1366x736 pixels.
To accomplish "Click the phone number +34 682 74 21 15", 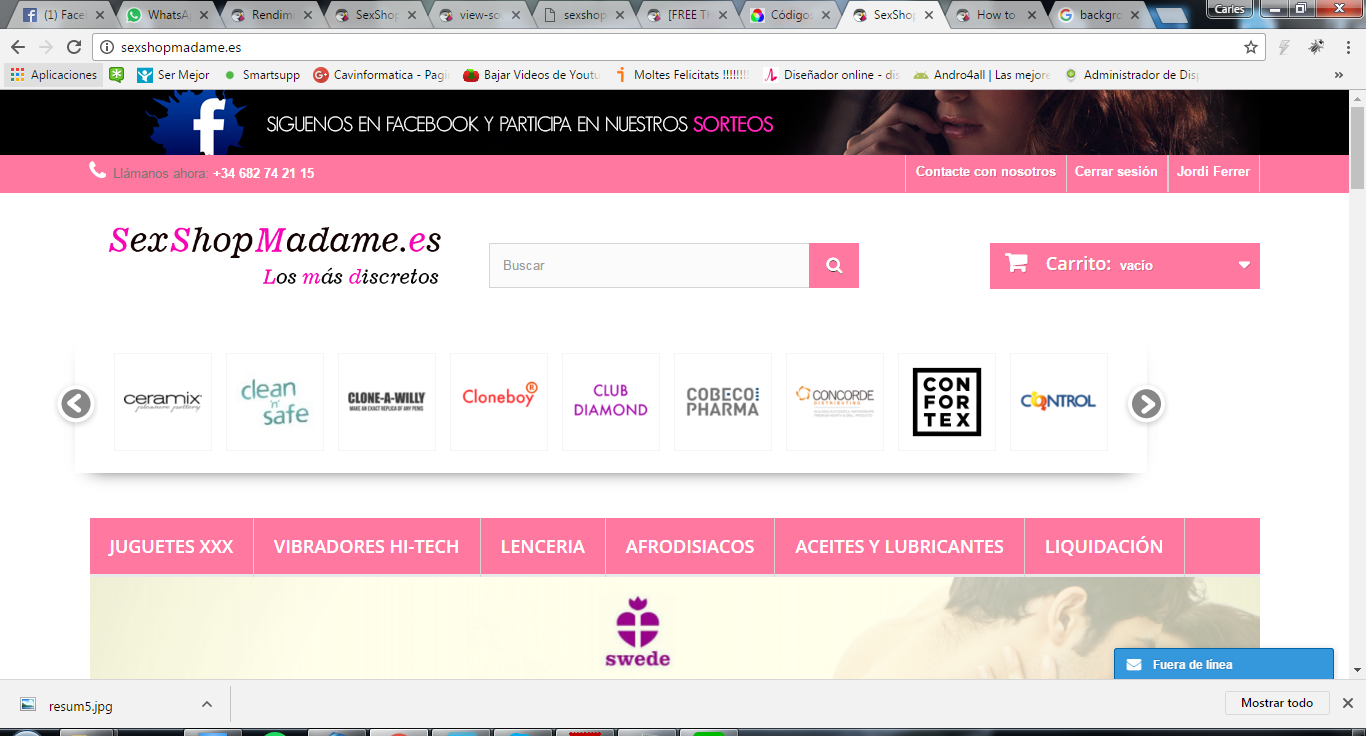I will pos(264,173).
